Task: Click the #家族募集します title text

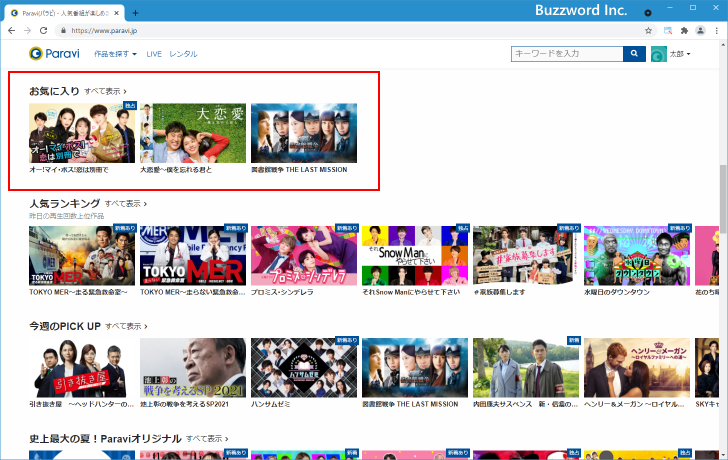Action: (x=499, y=292)
